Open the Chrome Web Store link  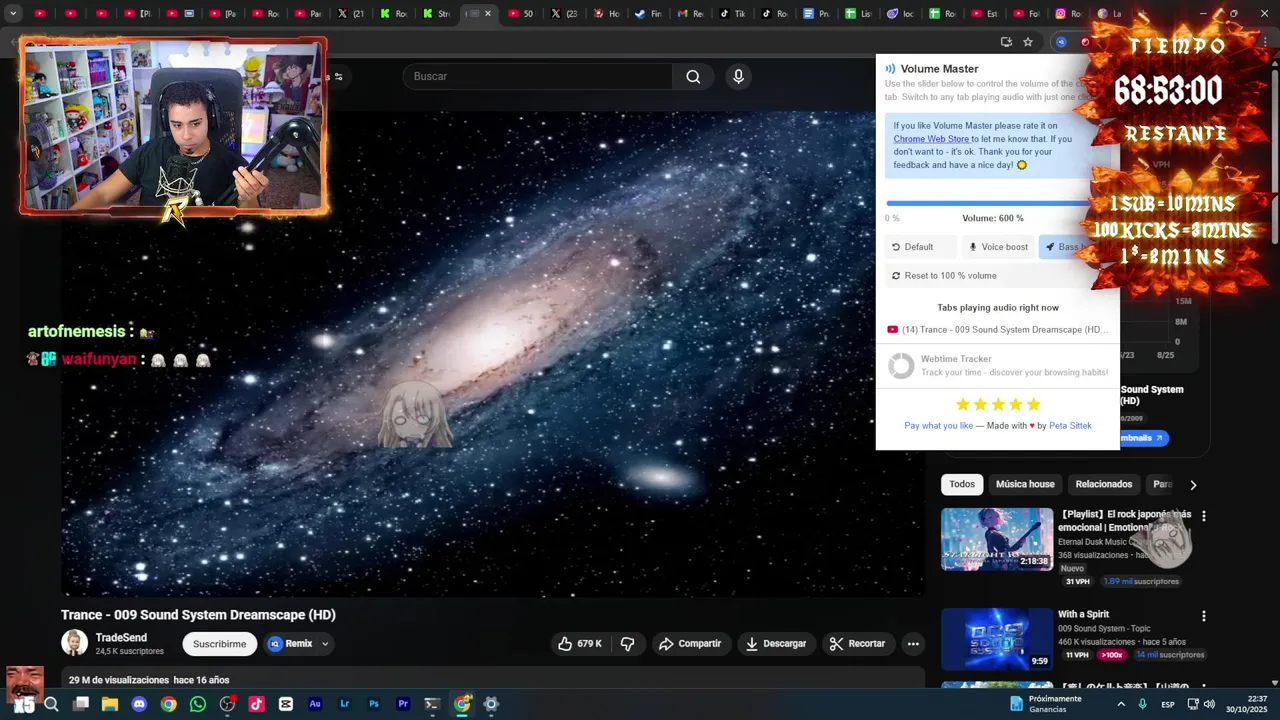931,139
